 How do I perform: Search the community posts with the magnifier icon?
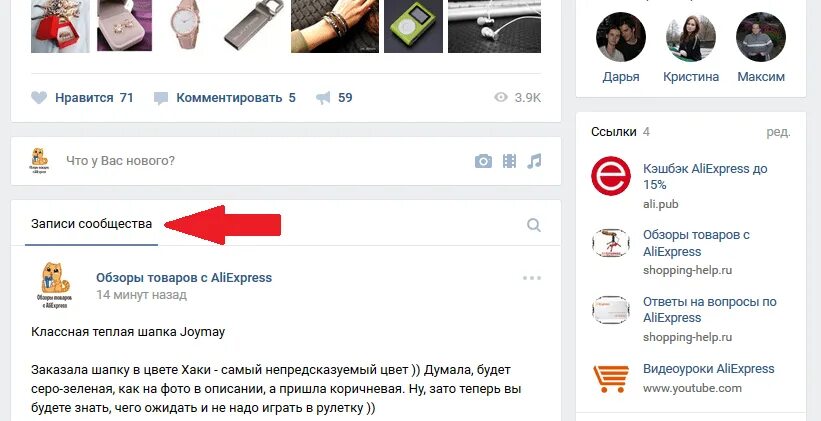point(534,225)
